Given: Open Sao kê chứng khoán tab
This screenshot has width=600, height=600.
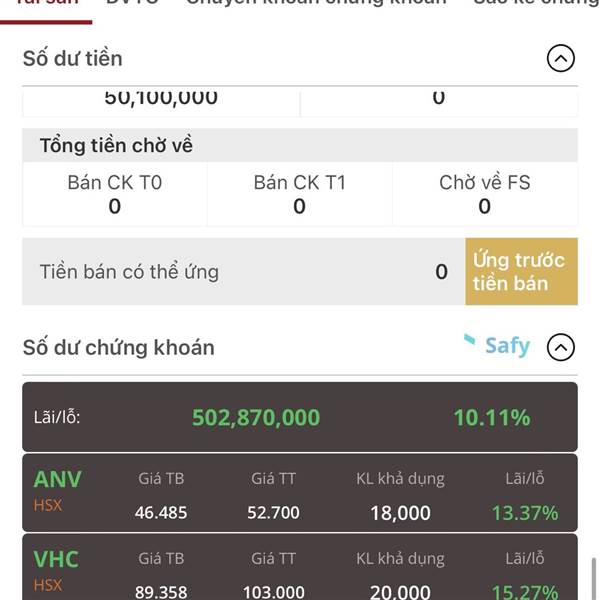Looking at the screenshot, I should click(536, 2).
